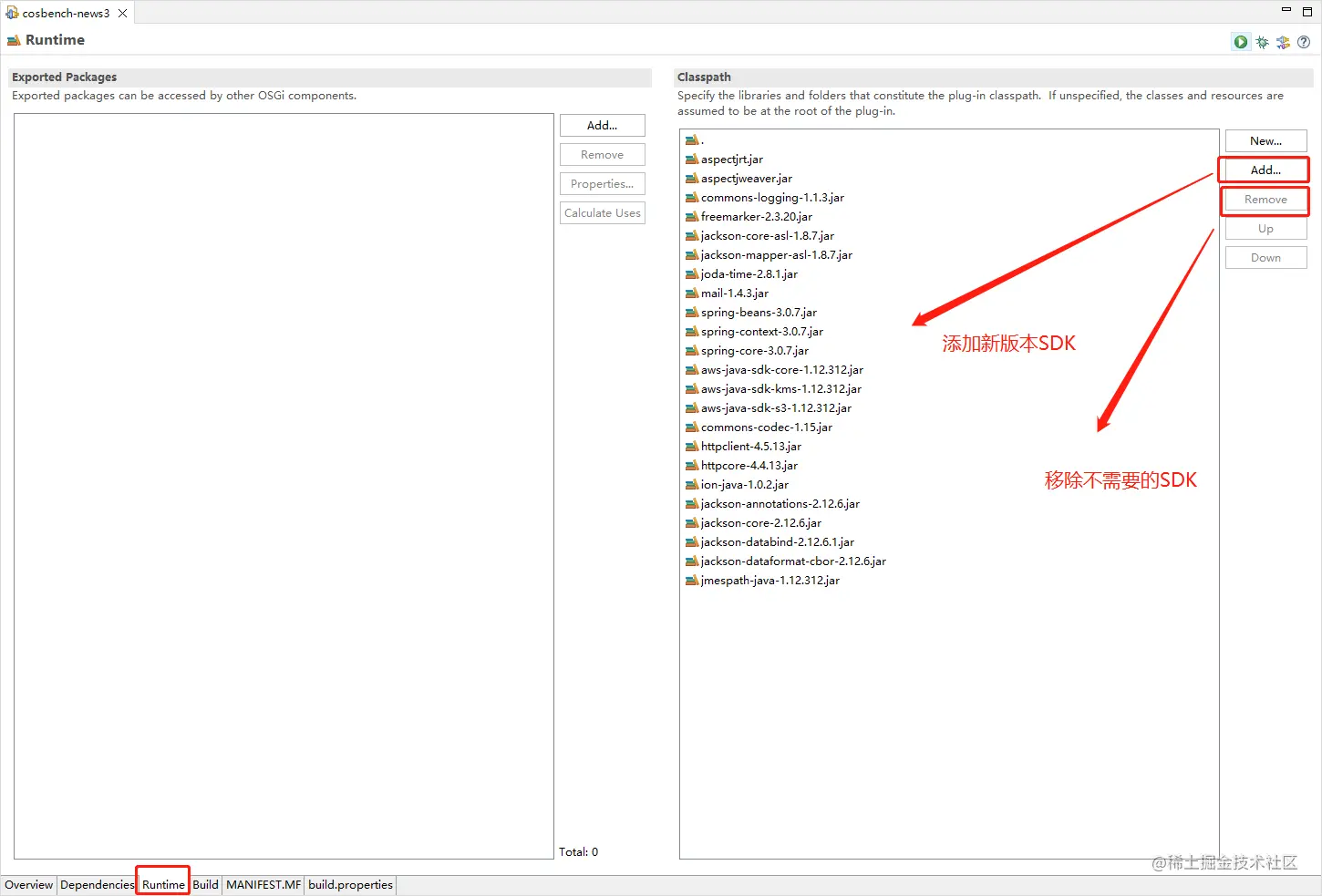
Task: Select freemarker-2.3.20.jar entry
Action: 749,217
